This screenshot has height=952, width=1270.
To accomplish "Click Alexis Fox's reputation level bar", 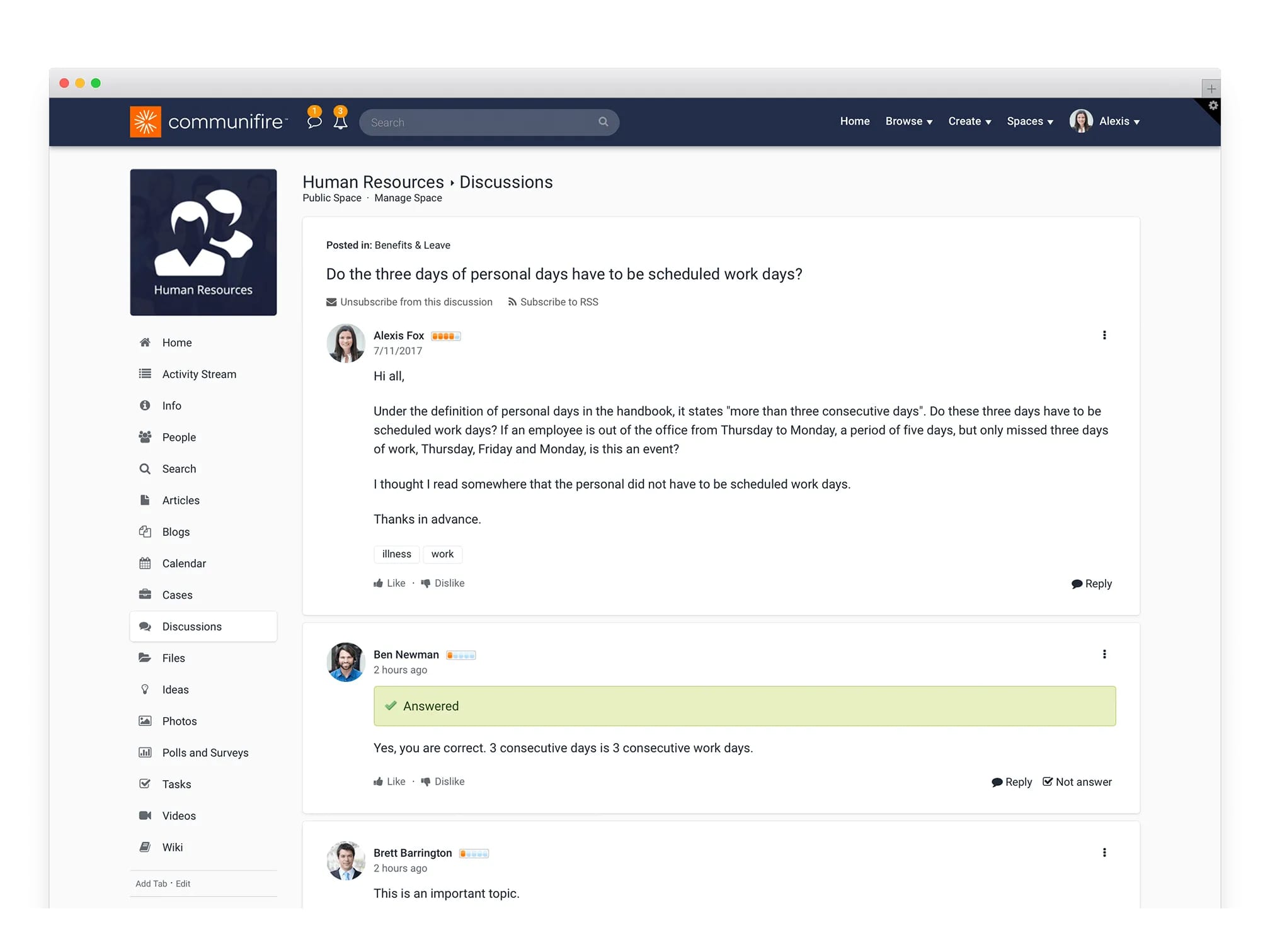I will coord(446,336).
